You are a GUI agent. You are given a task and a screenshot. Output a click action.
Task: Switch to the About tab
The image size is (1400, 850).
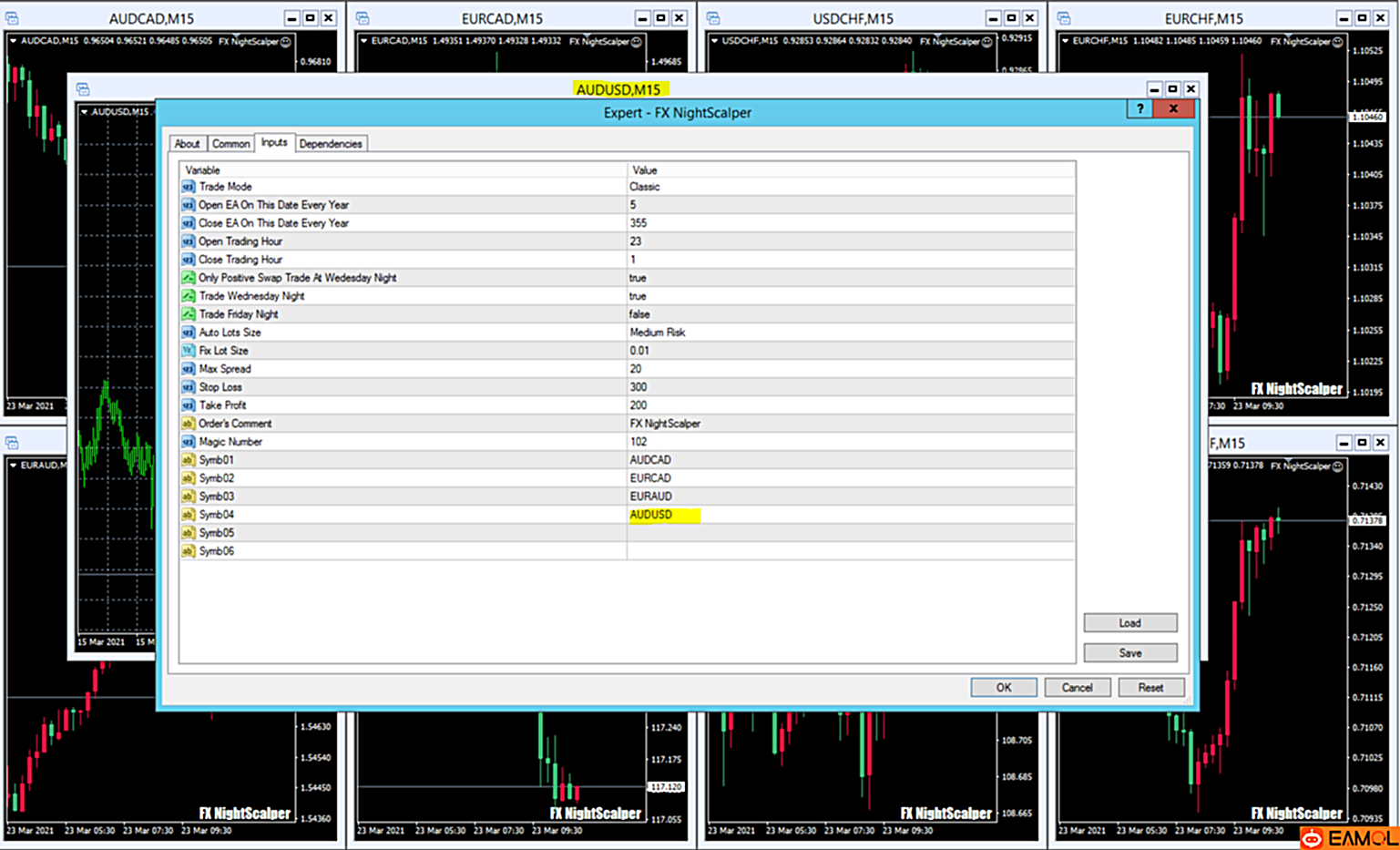pyautogui.click(x=187, y=144)
